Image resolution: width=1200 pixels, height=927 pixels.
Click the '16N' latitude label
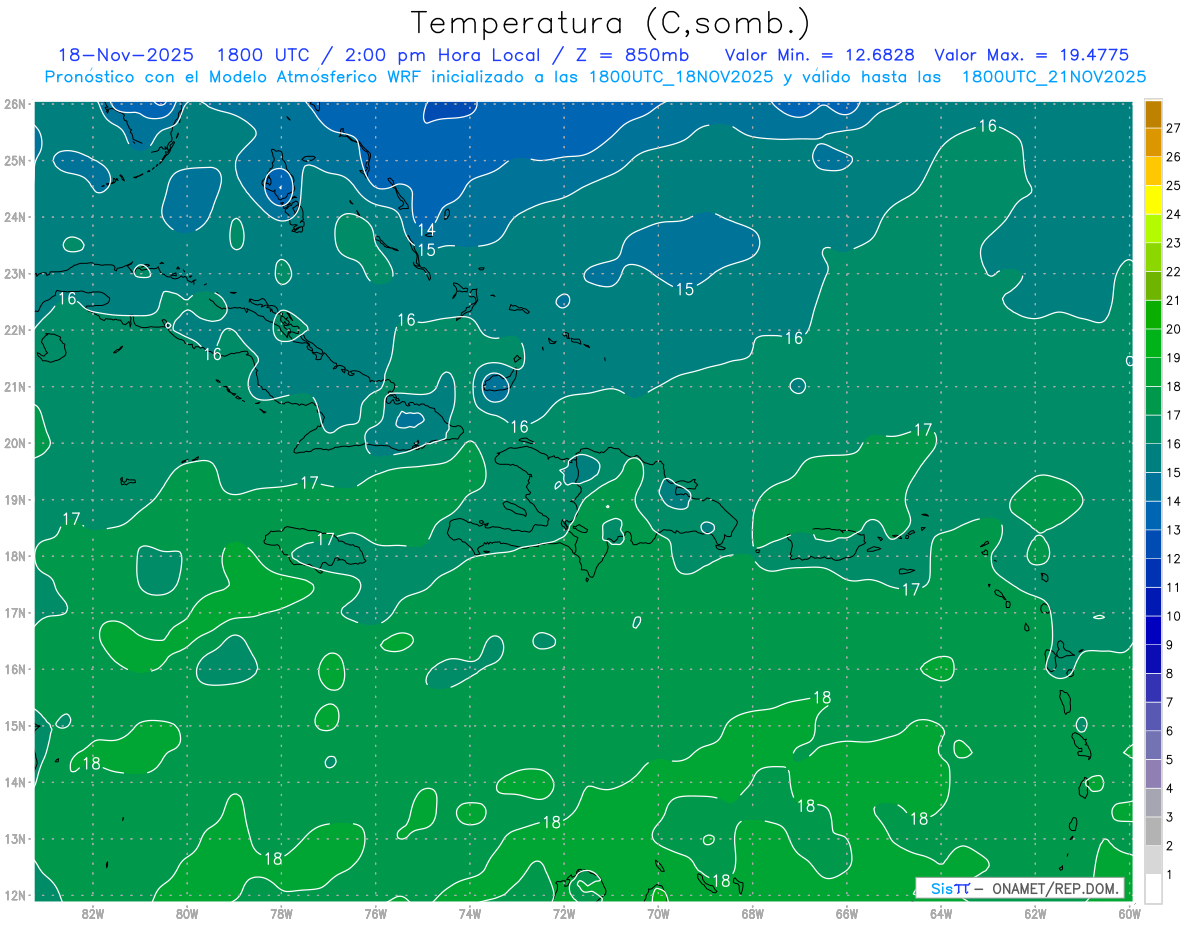pos(15,669)
